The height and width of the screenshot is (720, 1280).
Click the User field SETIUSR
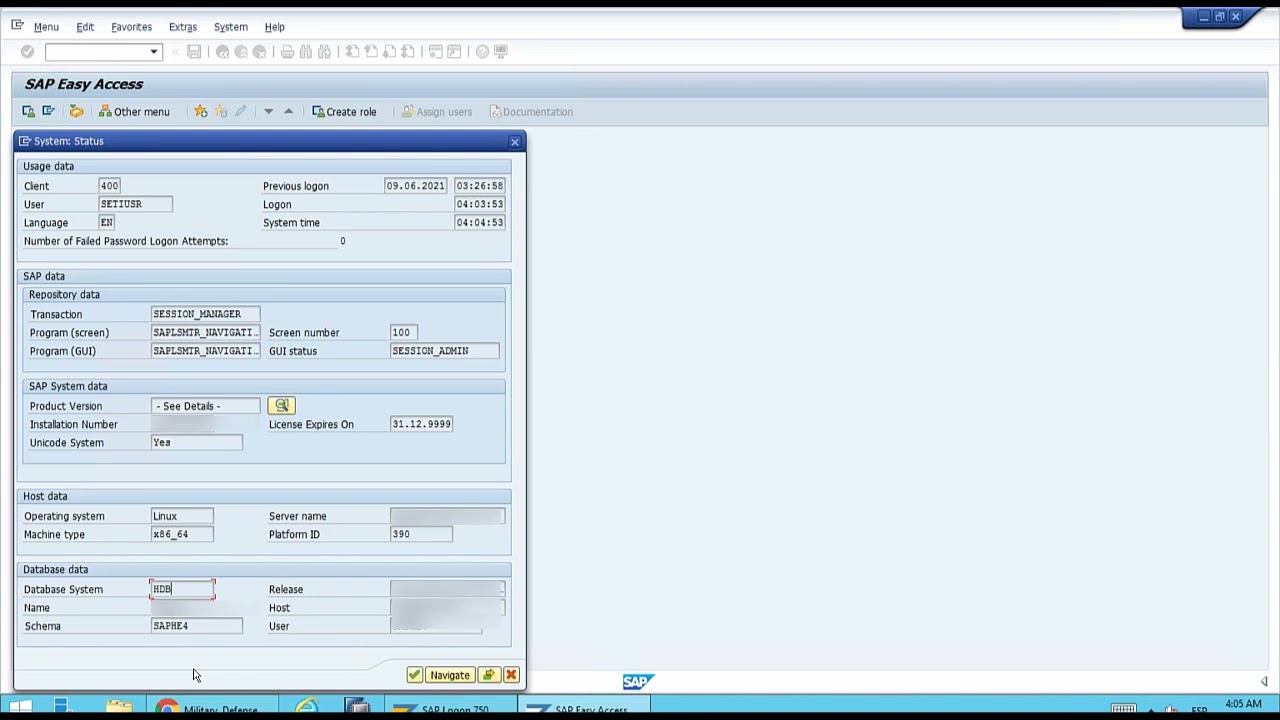tap(135, 204)
